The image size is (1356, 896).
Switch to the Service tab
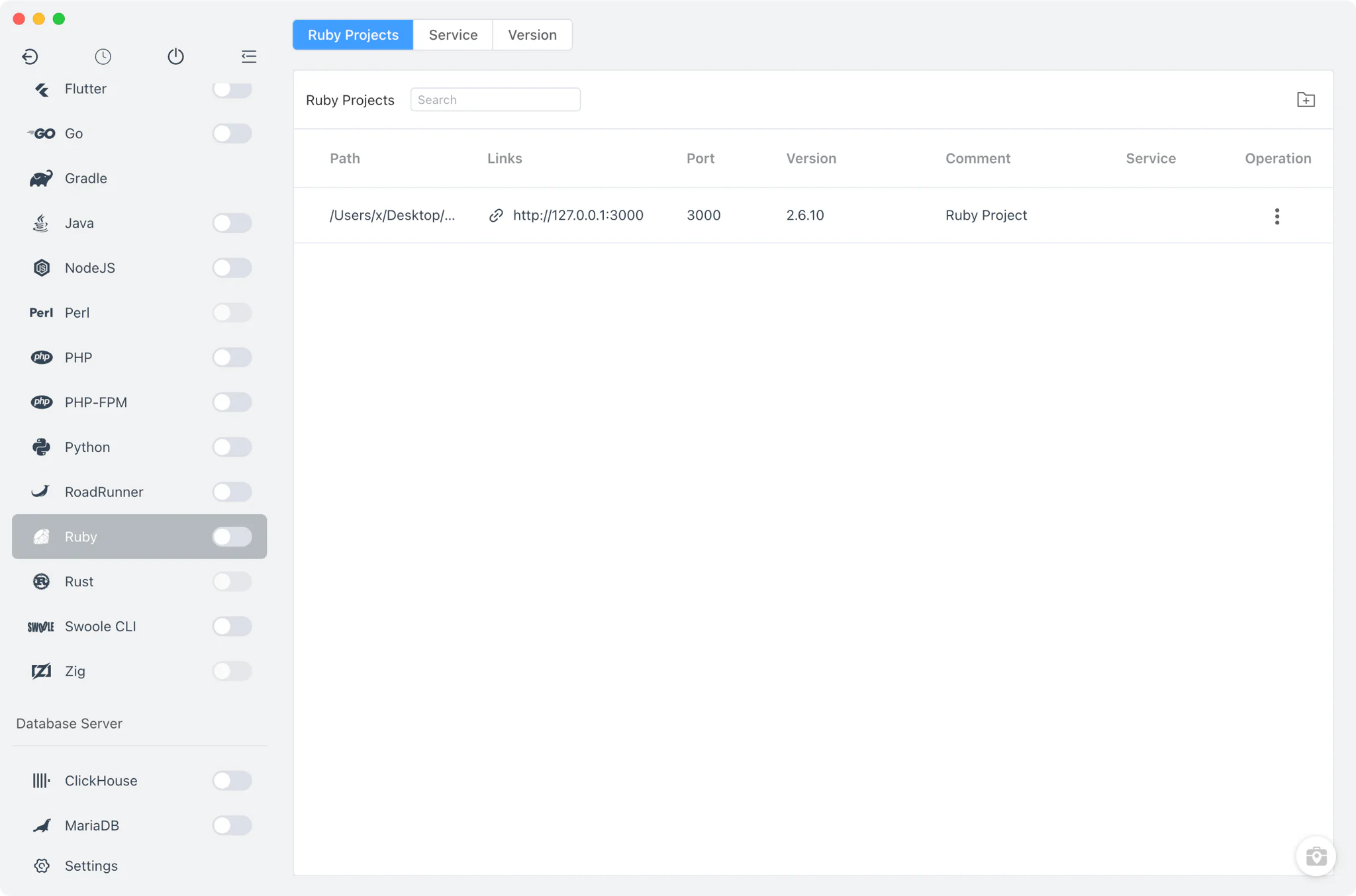pos(453,35)
